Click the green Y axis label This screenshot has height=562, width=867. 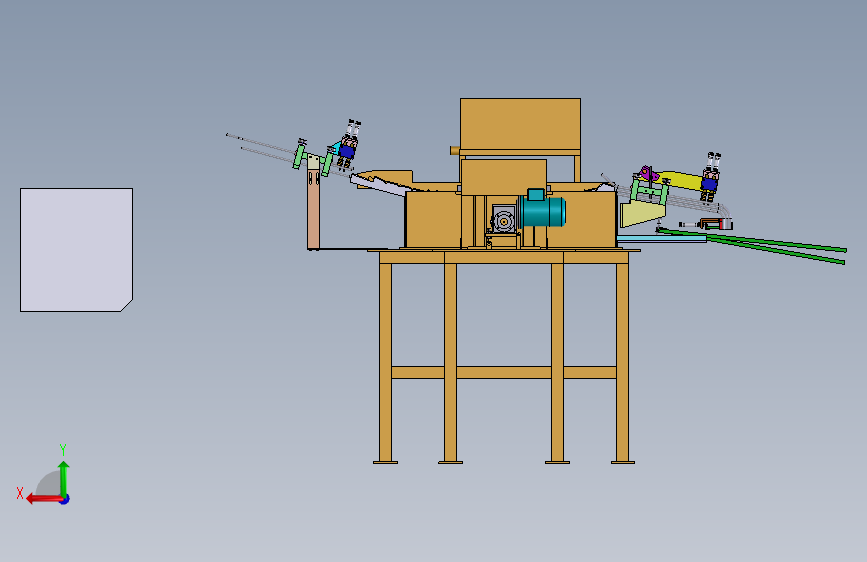63,449
